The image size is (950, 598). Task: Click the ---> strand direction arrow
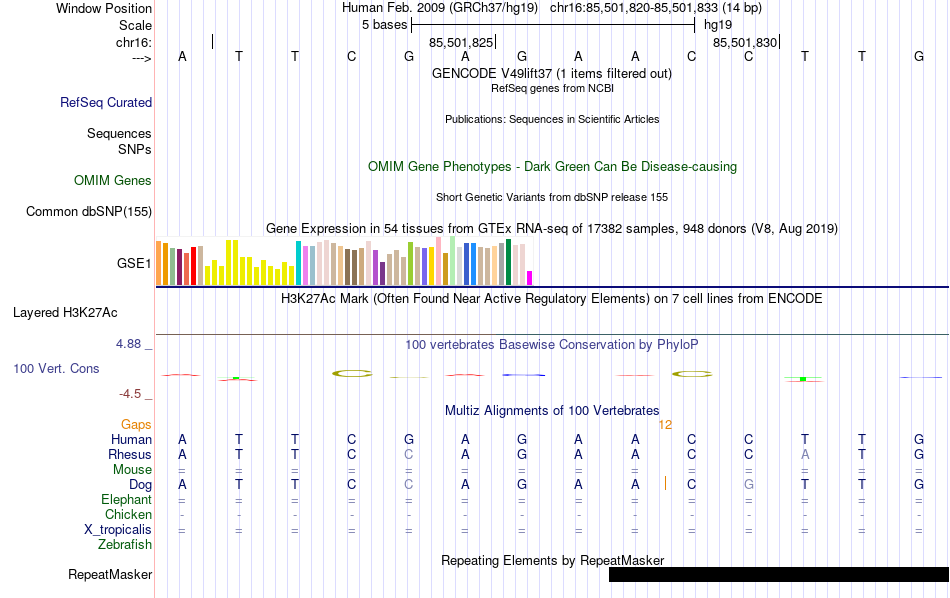tap(141, 58)
